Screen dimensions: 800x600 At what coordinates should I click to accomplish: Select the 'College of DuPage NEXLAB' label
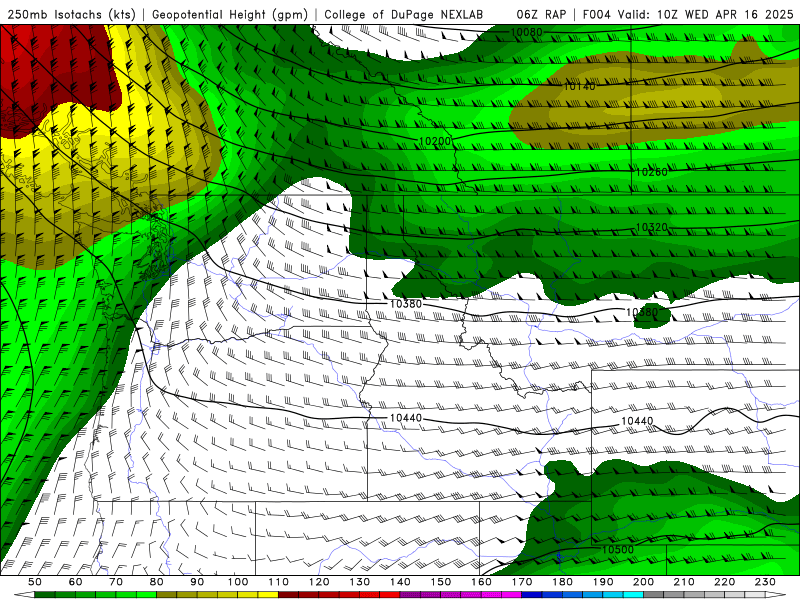(404, 15)
